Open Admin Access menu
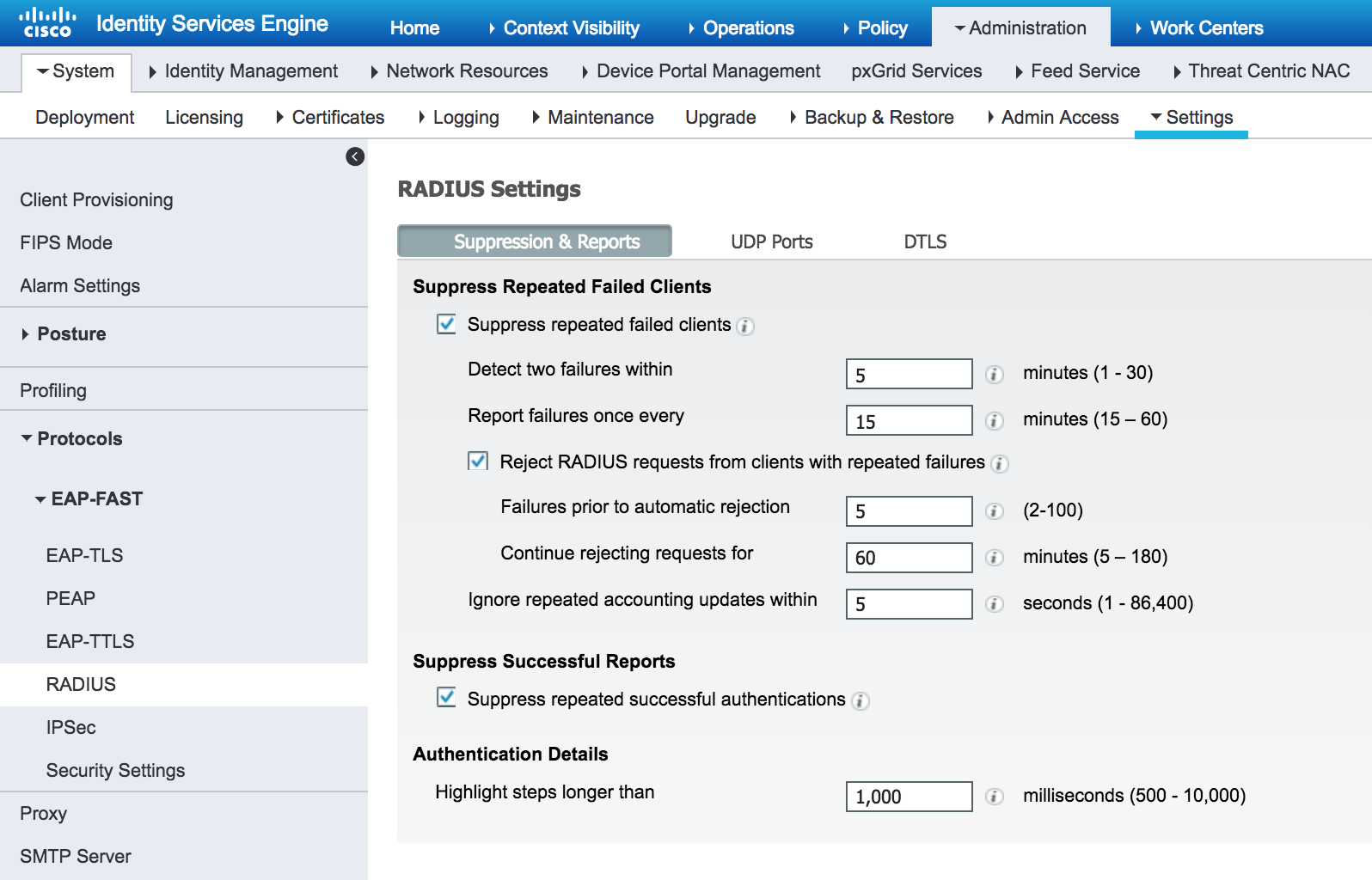Image resolution: width=1372 pixels, height=880 pixels. [1053, 118]
